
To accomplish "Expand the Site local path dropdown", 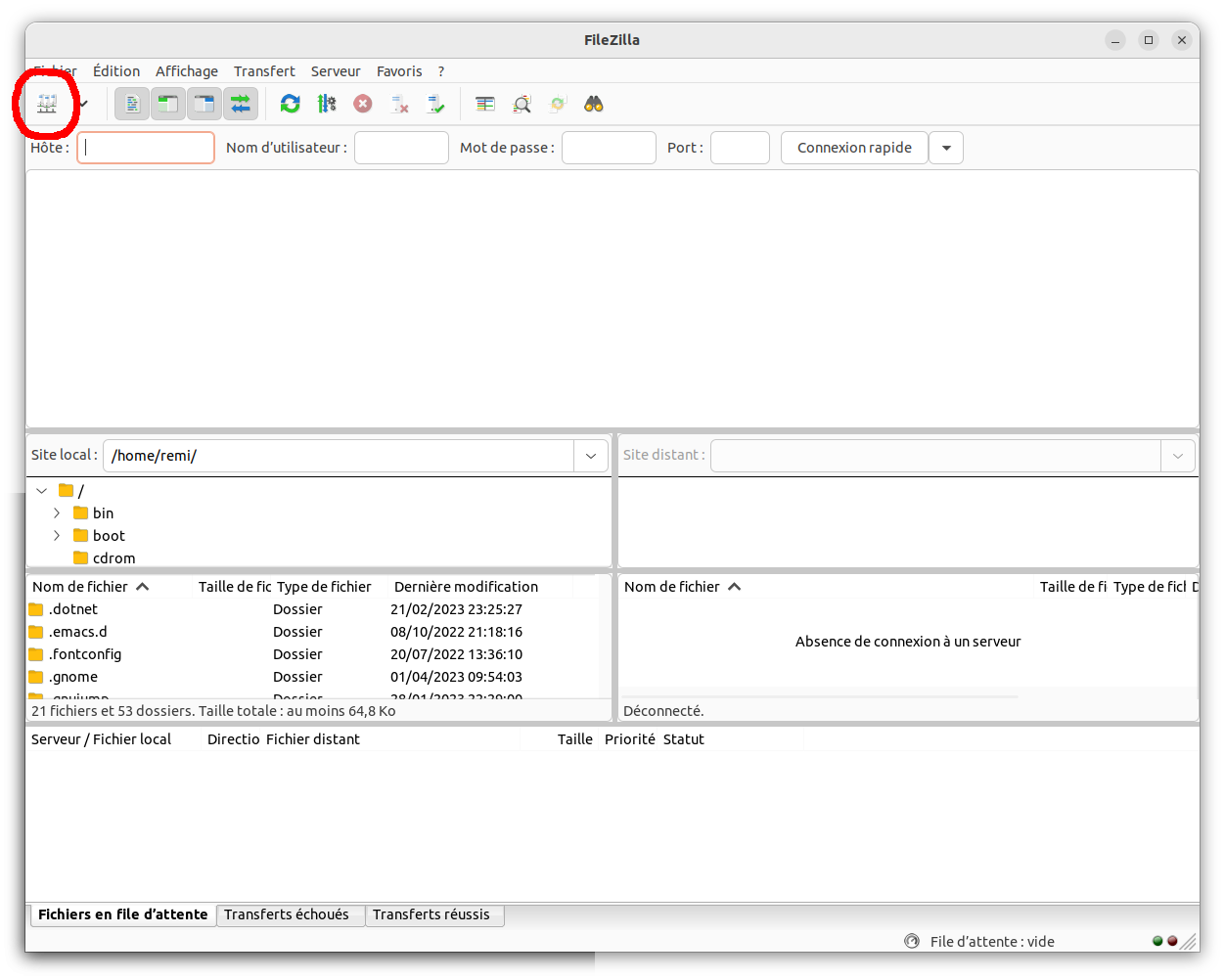I will (x=591, y=456).
